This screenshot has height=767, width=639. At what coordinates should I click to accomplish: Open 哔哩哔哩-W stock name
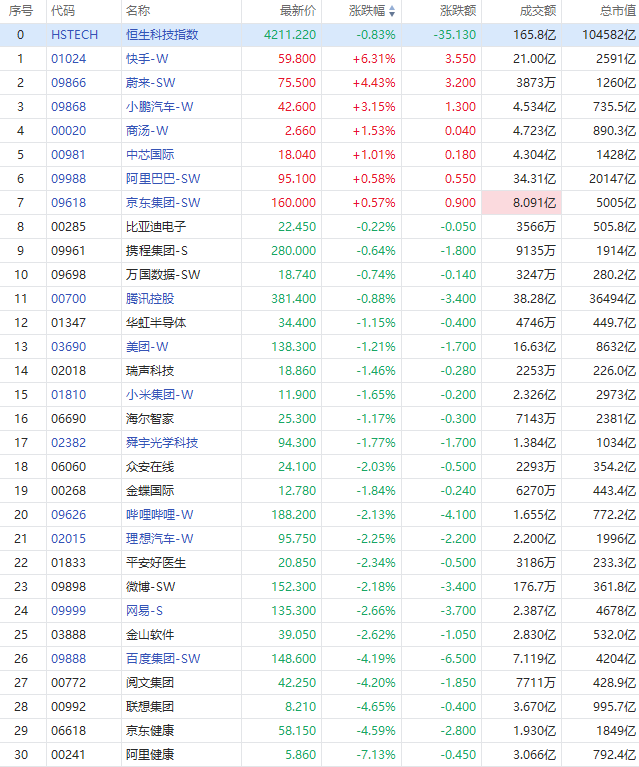point(160,514)
